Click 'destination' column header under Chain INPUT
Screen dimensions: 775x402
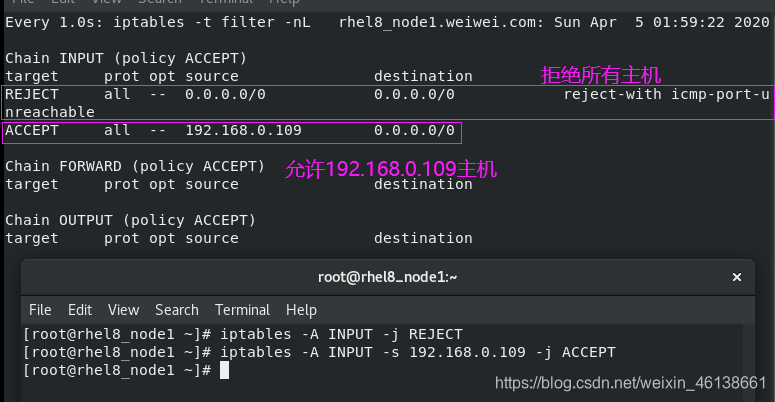tap(423, 76)
